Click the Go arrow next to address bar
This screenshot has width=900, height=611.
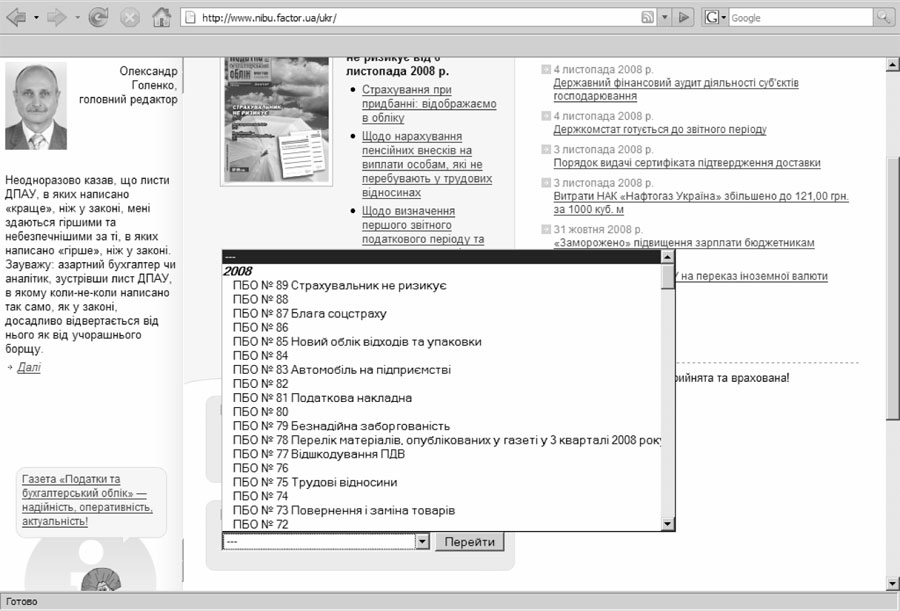pos(685,18)
